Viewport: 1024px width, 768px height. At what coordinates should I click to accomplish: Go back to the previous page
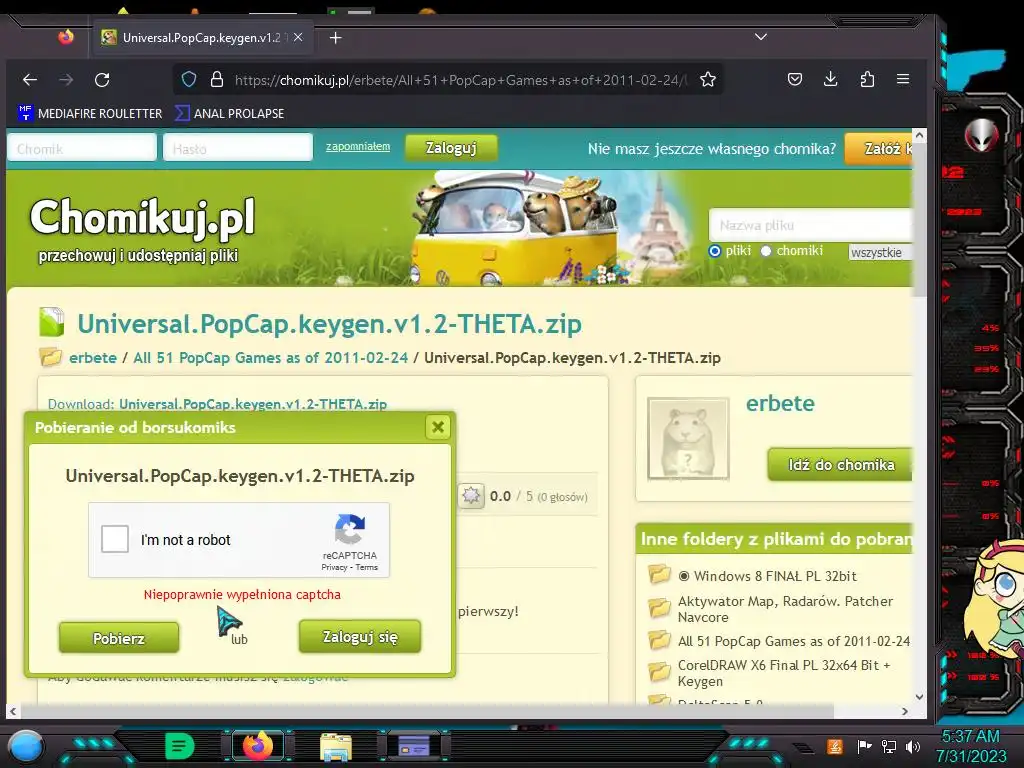(x=30, y=80)
